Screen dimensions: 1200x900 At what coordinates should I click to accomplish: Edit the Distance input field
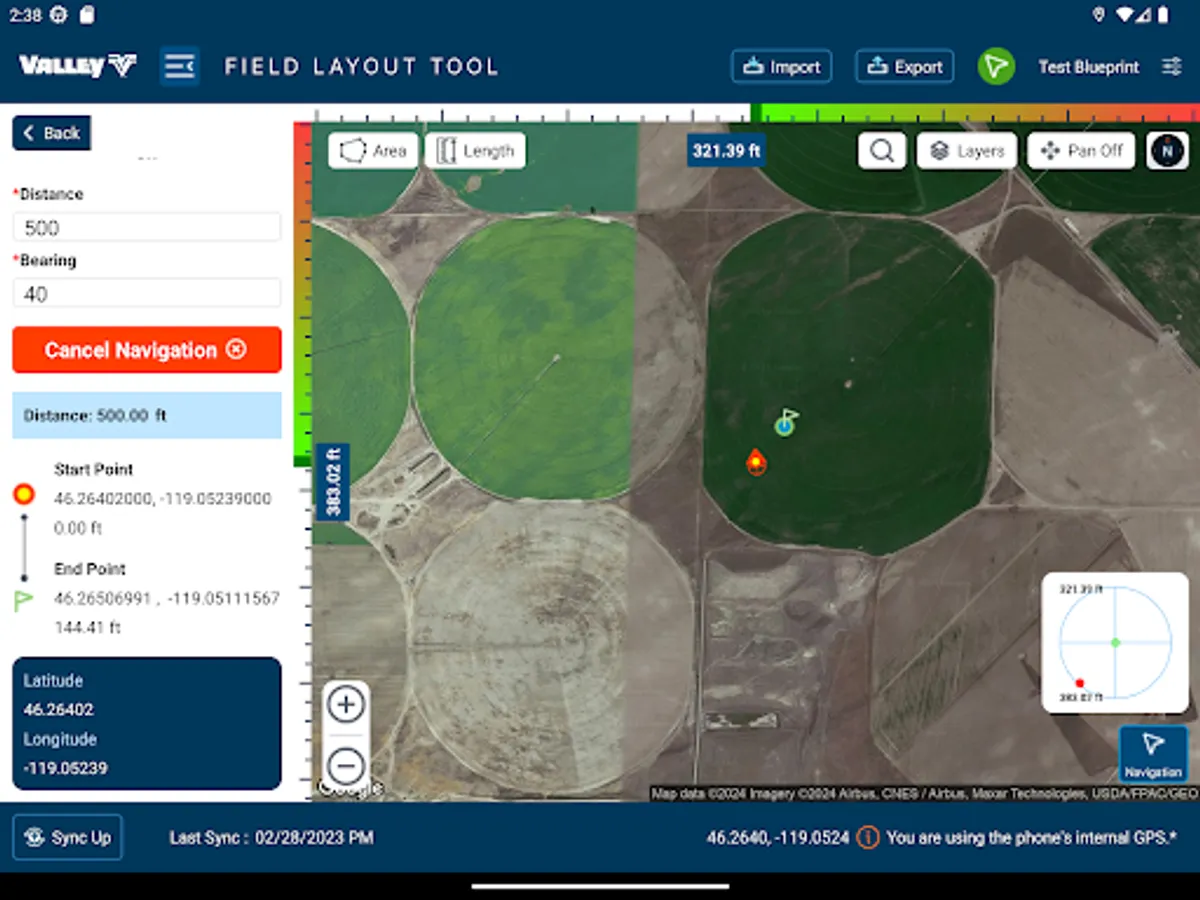[x=146, y=227]
